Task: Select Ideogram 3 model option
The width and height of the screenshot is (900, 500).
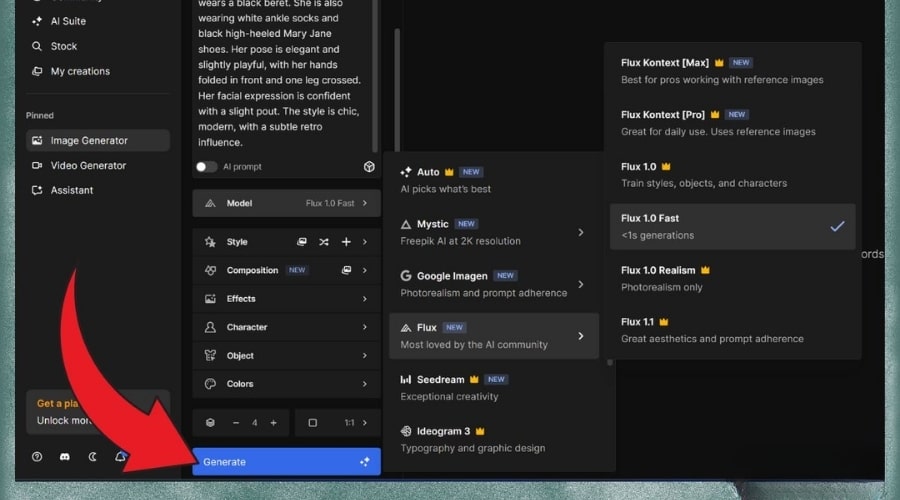Action: coord(494,439)
